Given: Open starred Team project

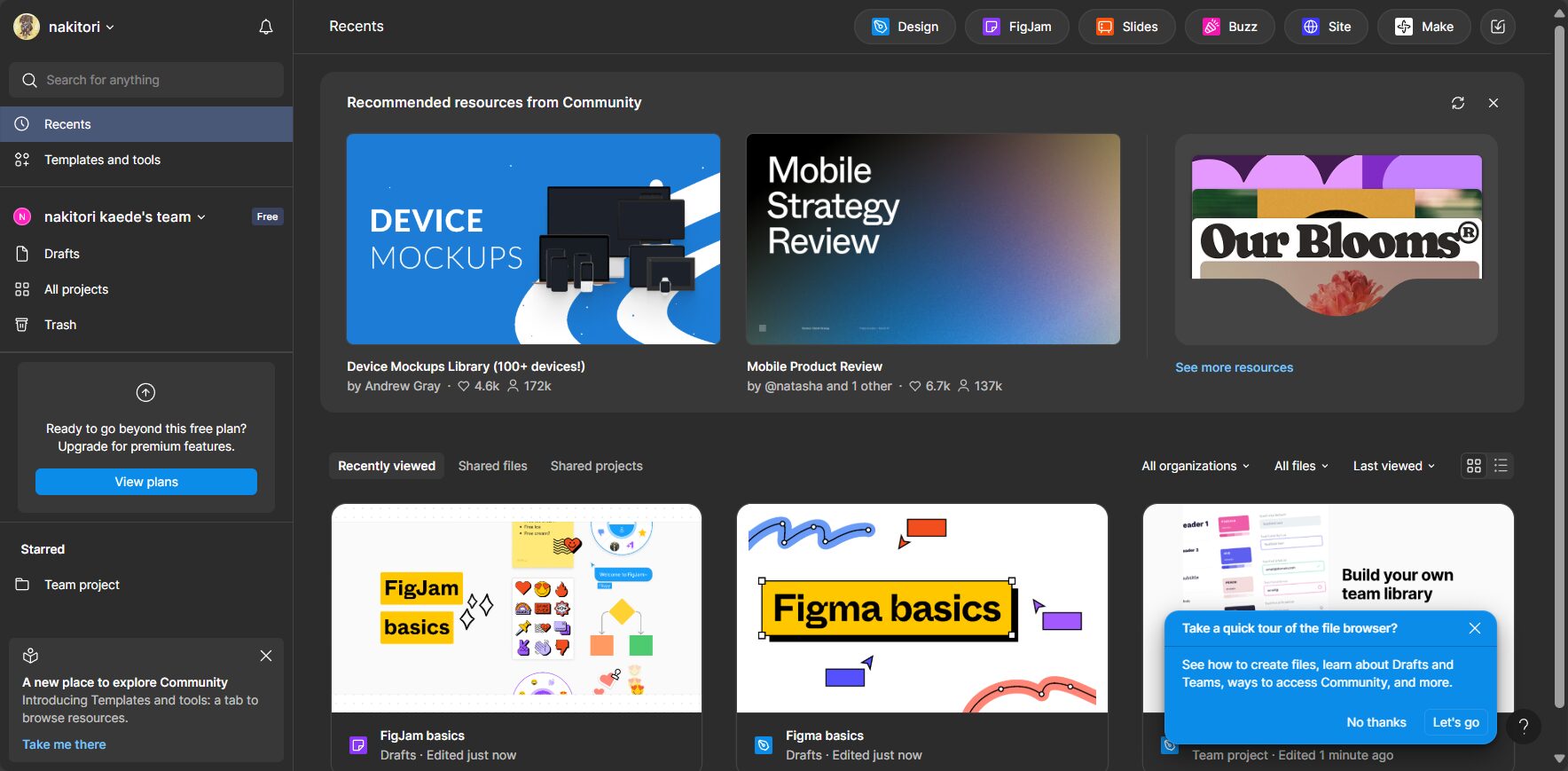Looking at the screenshot, I should click(146, 585).
